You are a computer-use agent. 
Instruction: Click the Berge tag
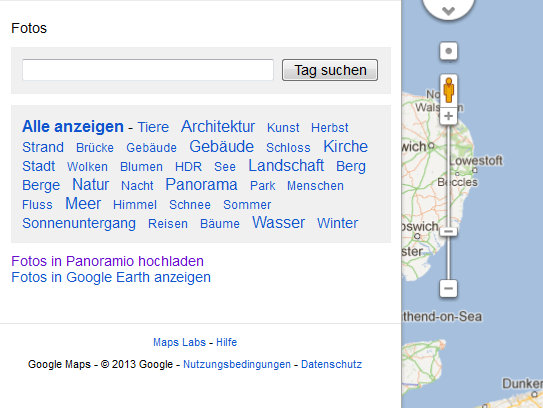[x=41, y=185]
